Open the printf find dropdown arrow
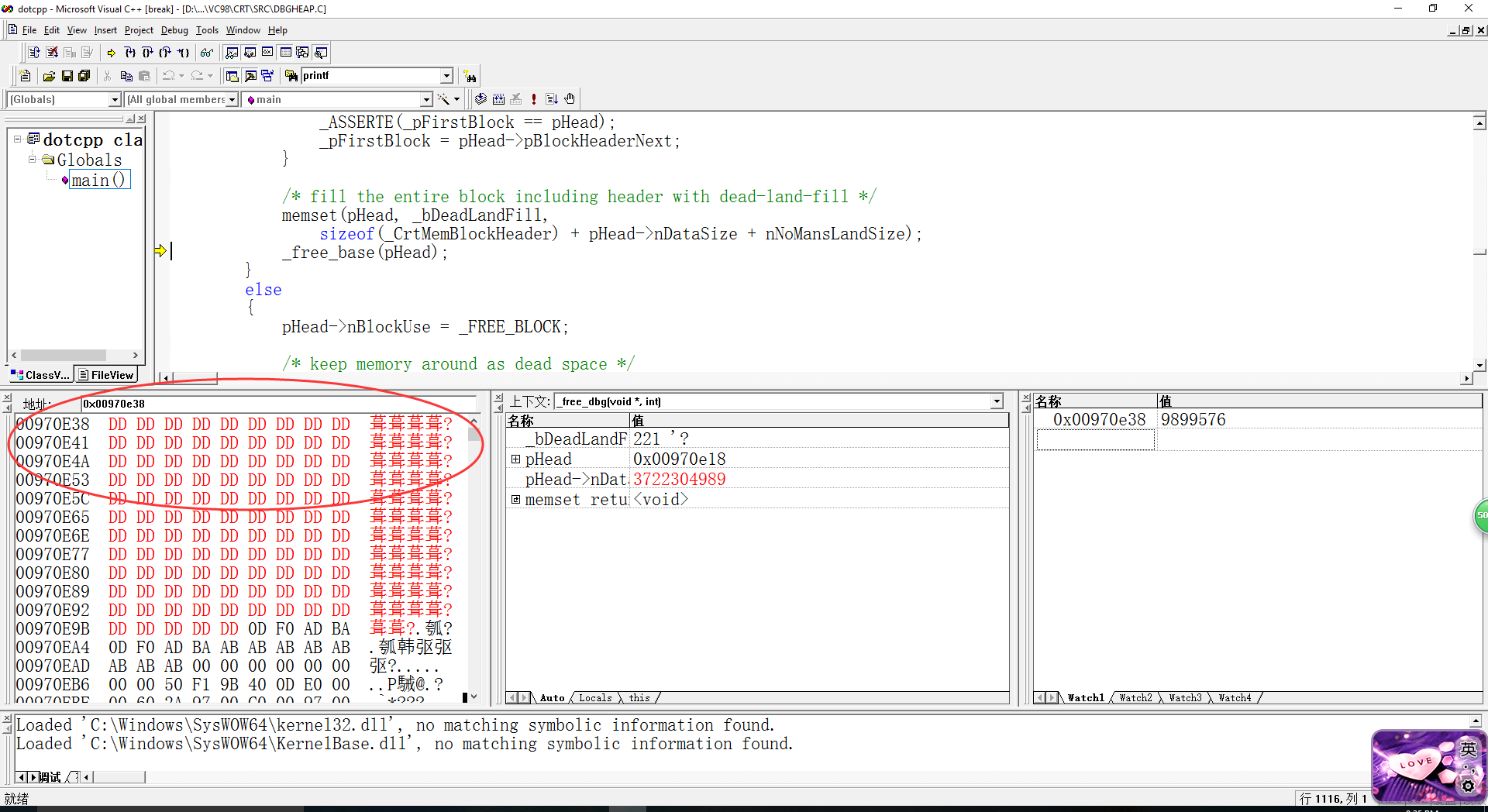 pyautogui.click(x=446, y=76)
